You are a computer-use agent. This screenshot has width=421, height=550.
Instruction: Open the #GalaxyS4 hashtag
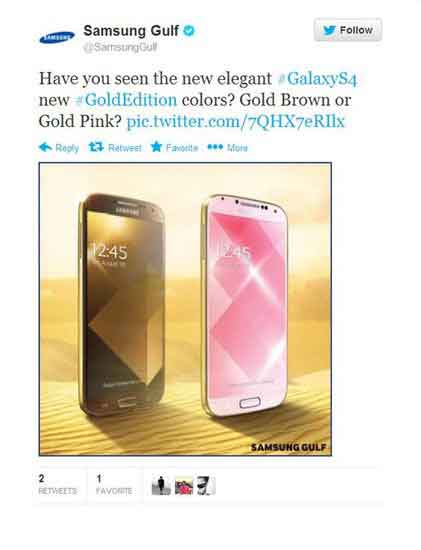point(318,79)
